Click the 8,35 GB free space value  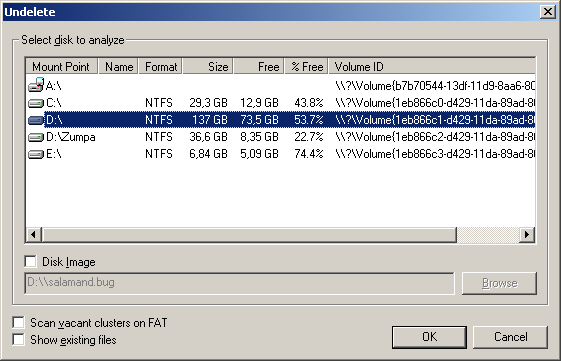point(259,137)
